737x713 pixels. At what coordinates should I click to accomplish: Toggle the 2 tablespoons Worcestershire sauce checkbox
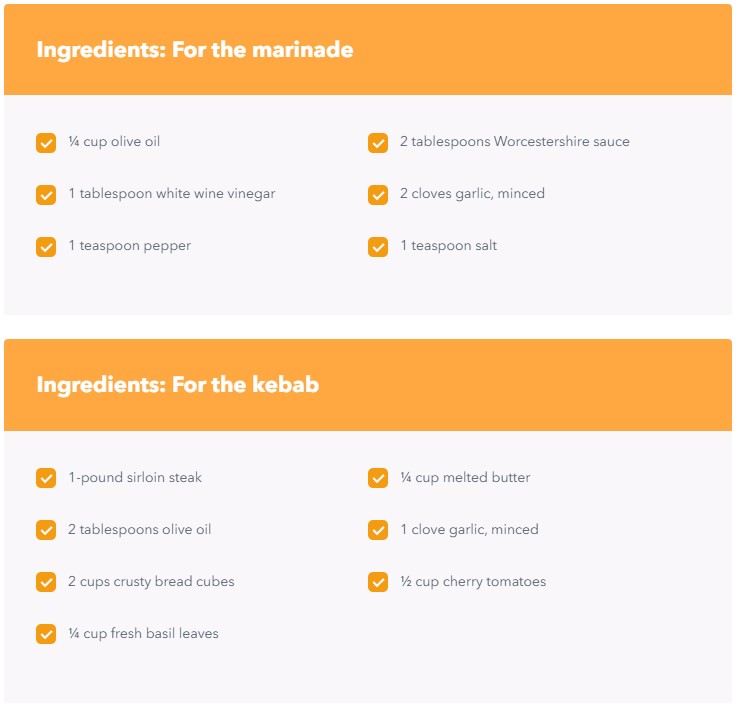378,143
